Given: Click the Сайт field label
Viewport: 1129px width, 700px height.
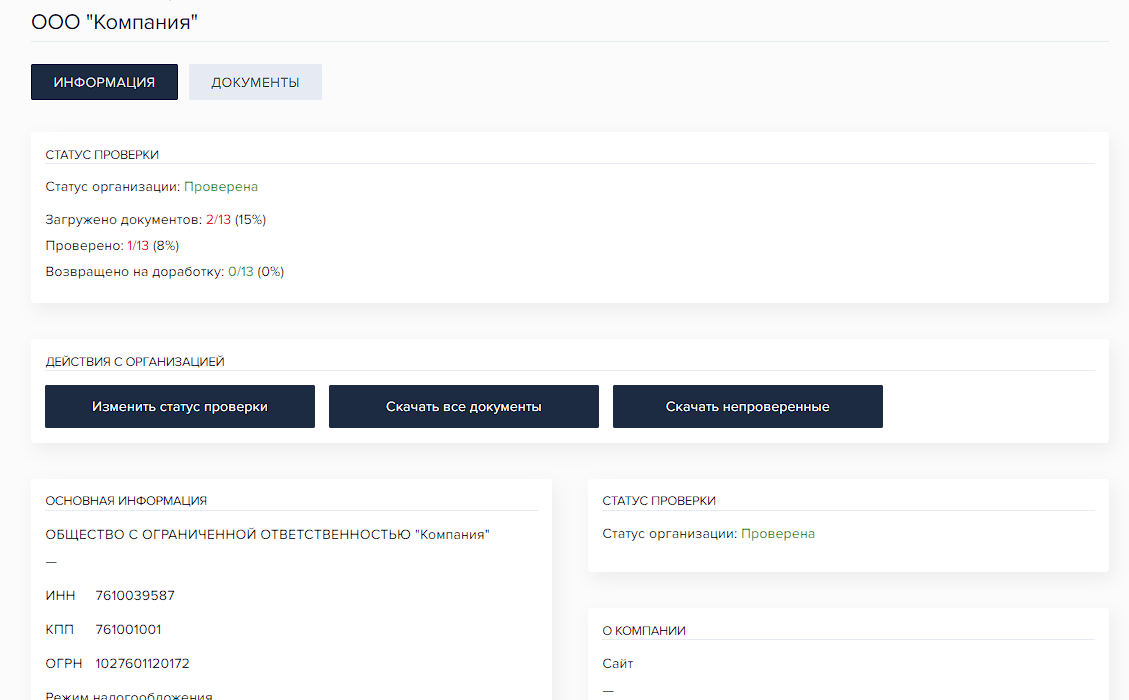Looking at the screenshot, I should tap(617, 663).
